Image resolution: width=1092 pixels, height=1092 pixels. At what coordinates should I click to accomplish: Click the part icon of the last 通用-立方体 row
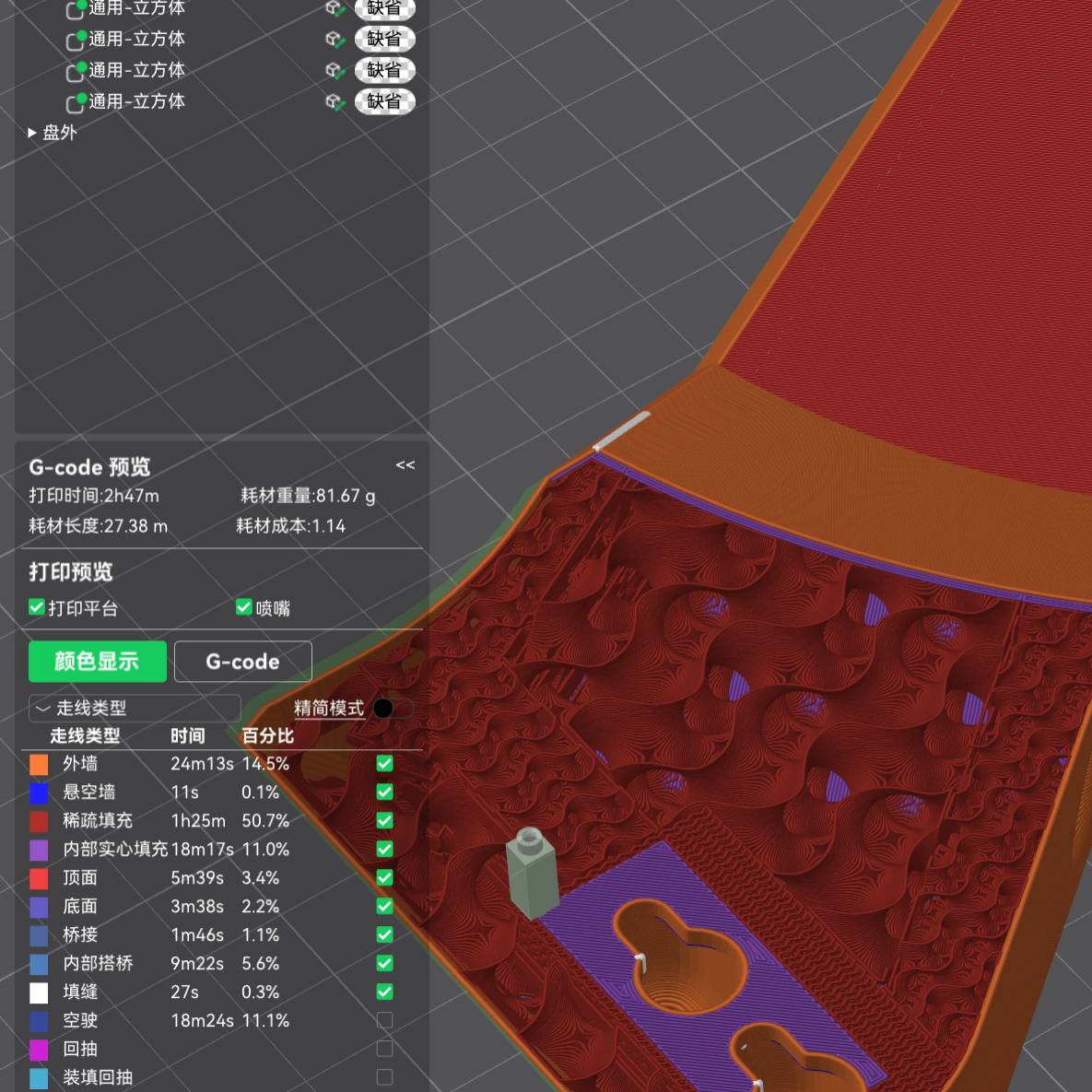point(76,102)
